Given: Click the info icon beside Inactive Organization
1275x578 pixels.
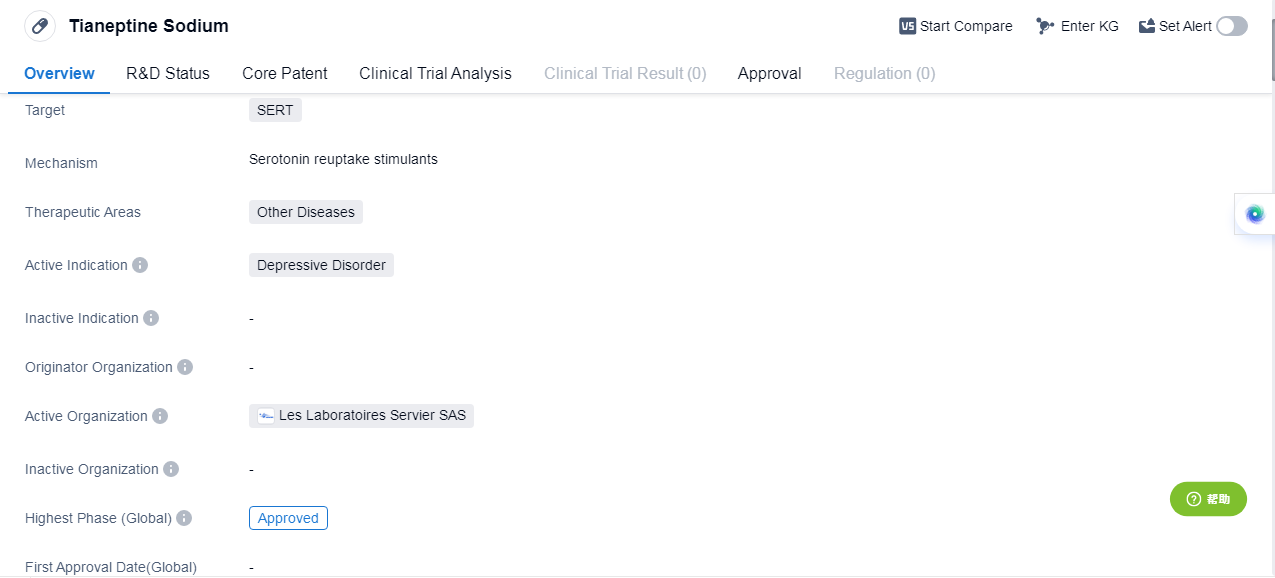Looking at the screenshot, I should click(x=171, y=469).
